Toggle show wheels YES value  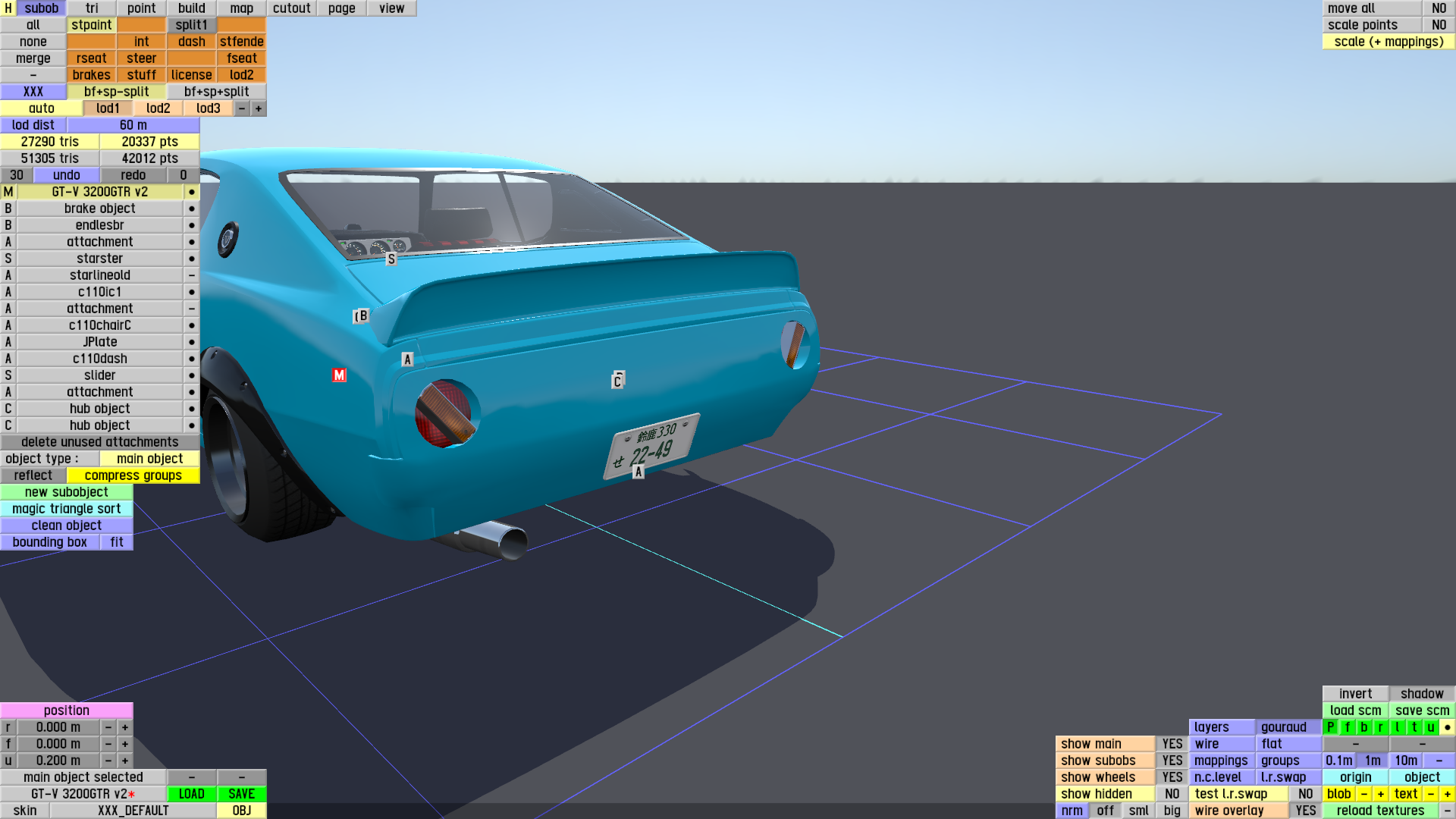click(1172, 777)
